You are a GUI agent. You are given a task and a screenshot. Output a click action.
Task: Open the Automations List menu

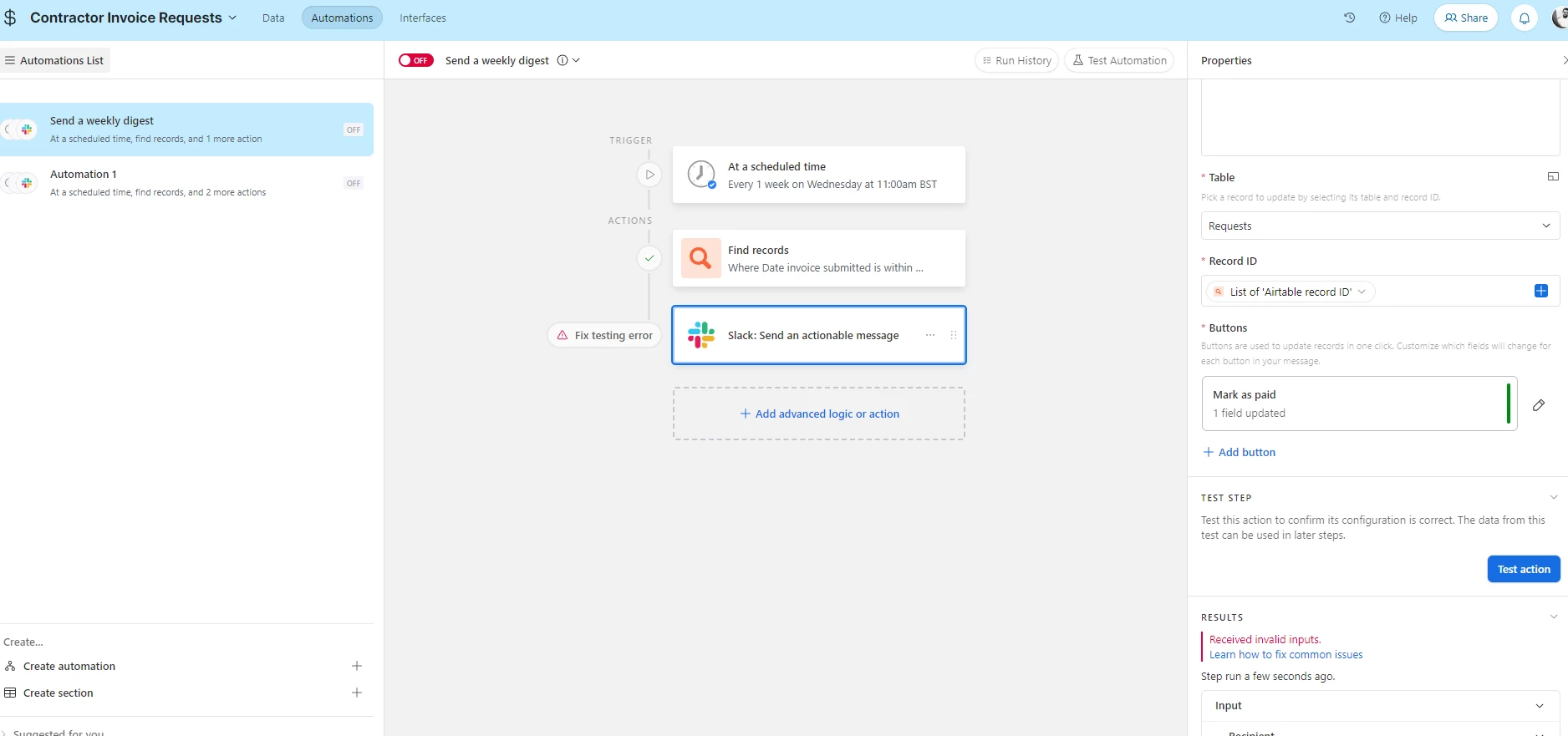(x=54, y=60)
